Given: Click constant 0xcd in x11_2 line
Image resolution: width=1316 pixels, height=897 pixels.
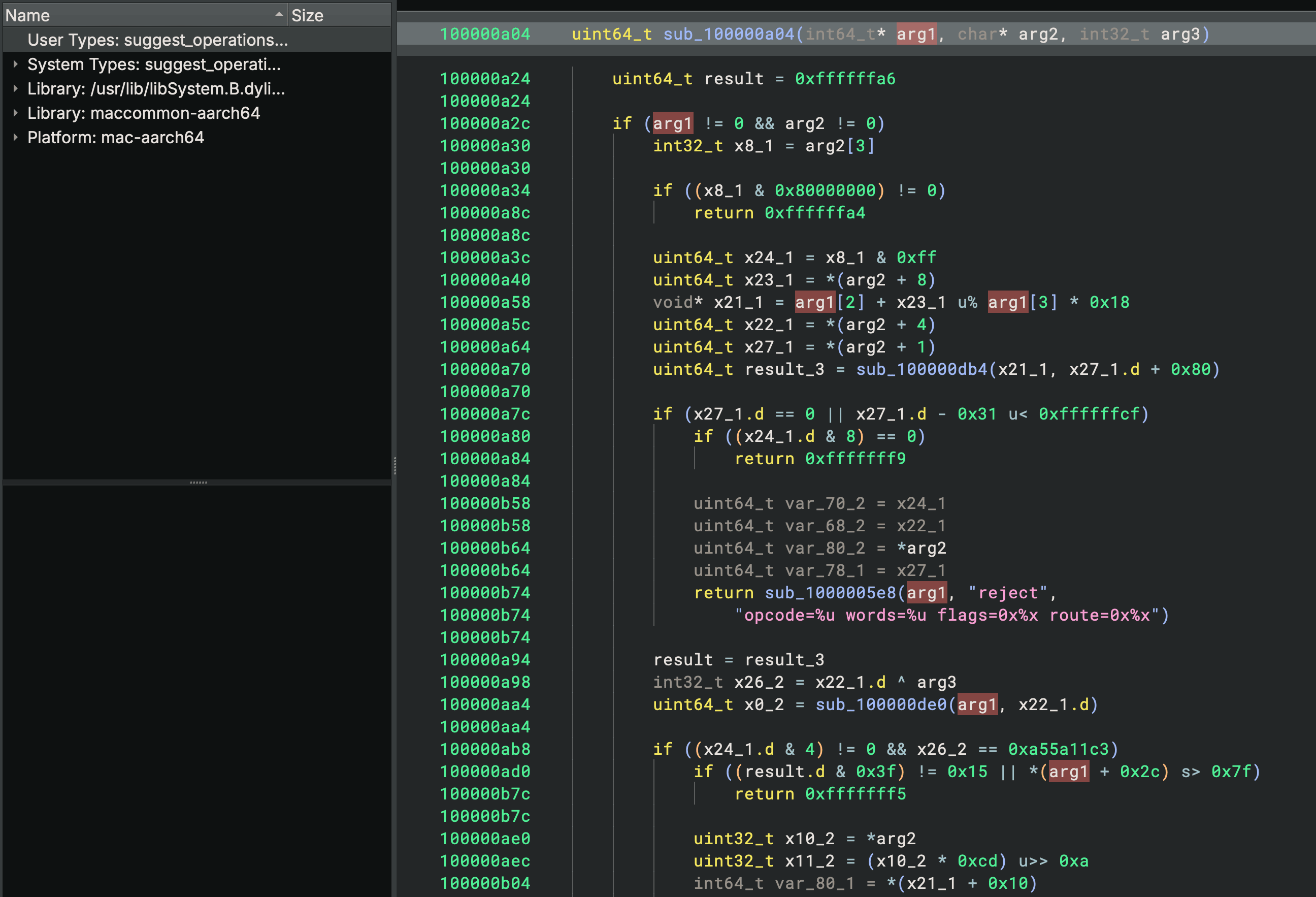Looking at the screenshot, I should 977,861.
